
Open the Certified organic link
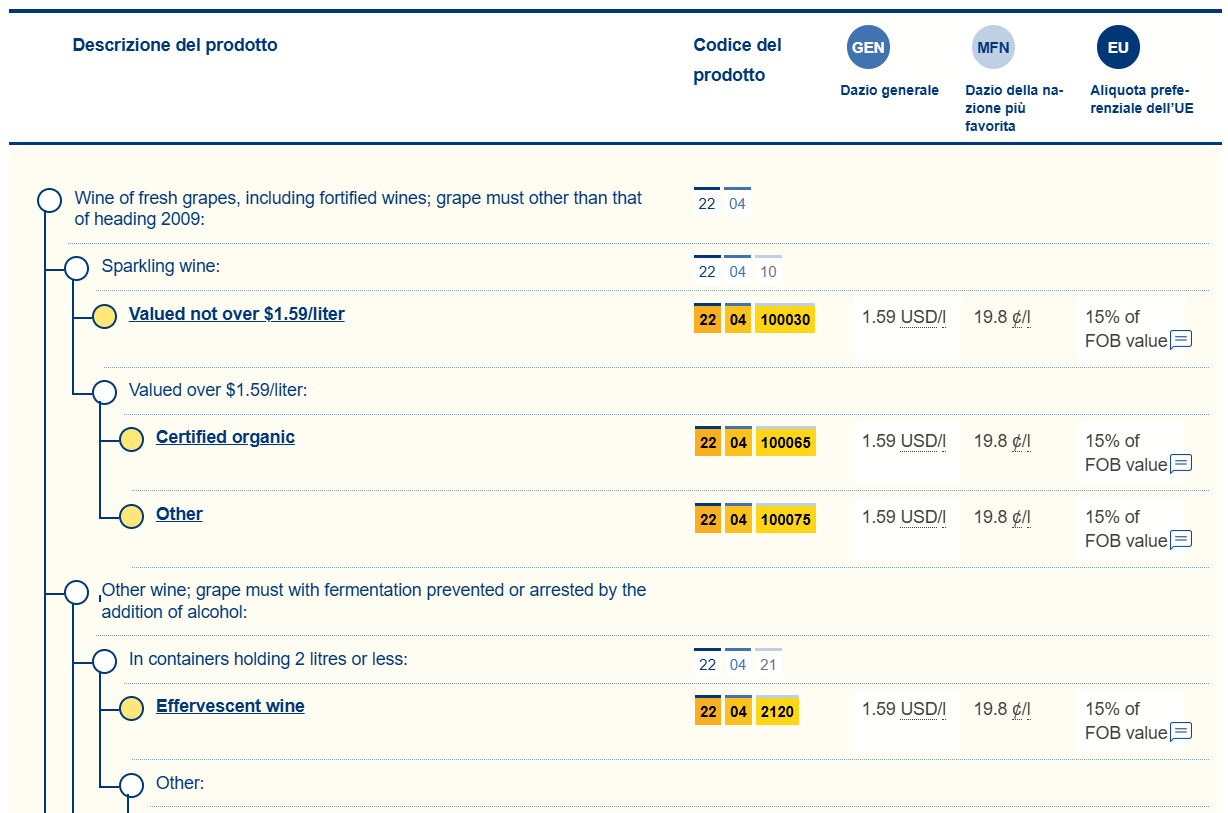pos(225,437)
